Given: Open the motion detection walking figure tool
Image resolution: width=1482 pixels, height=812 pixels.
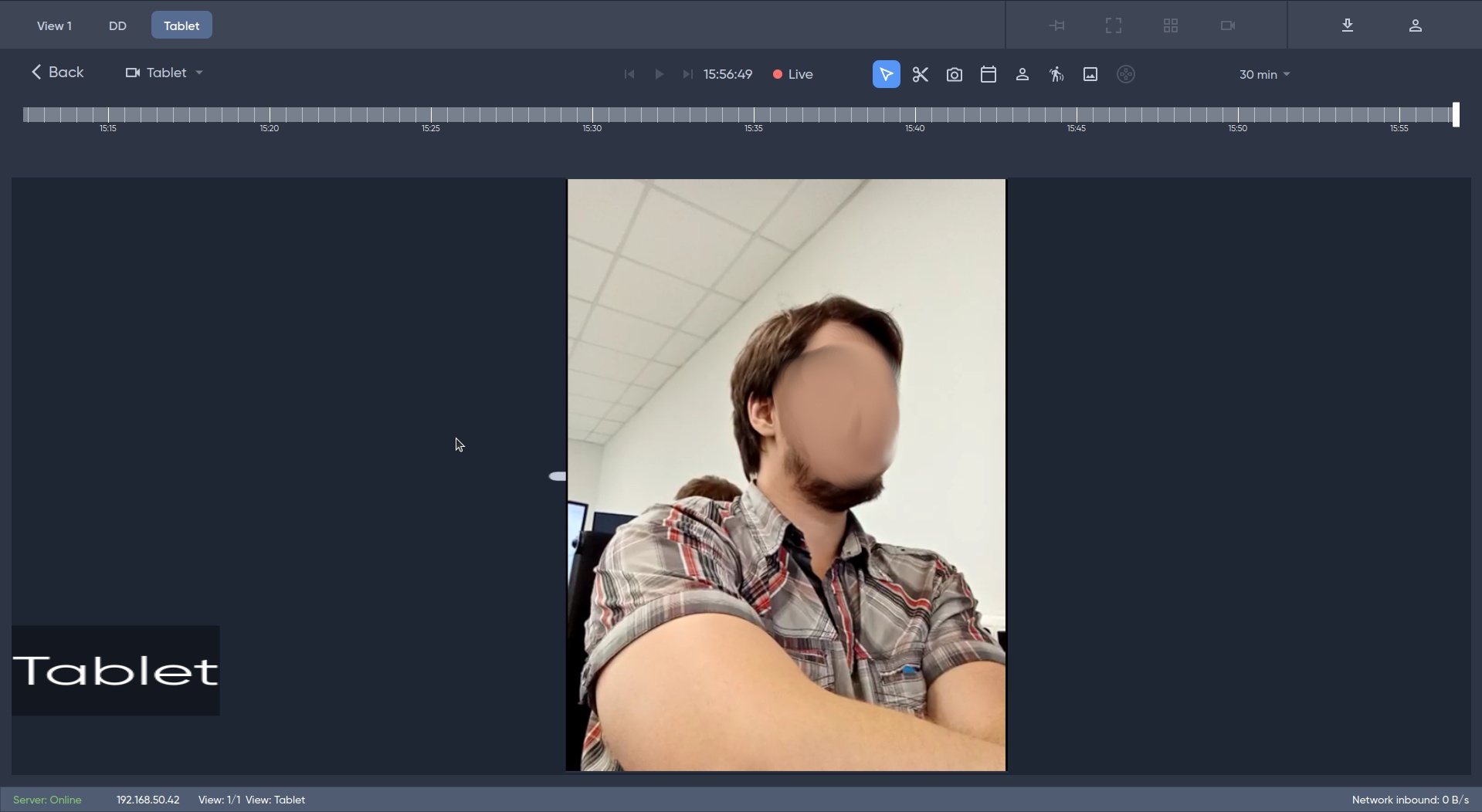Looking at the screenshot, I should click(1056, 74).
